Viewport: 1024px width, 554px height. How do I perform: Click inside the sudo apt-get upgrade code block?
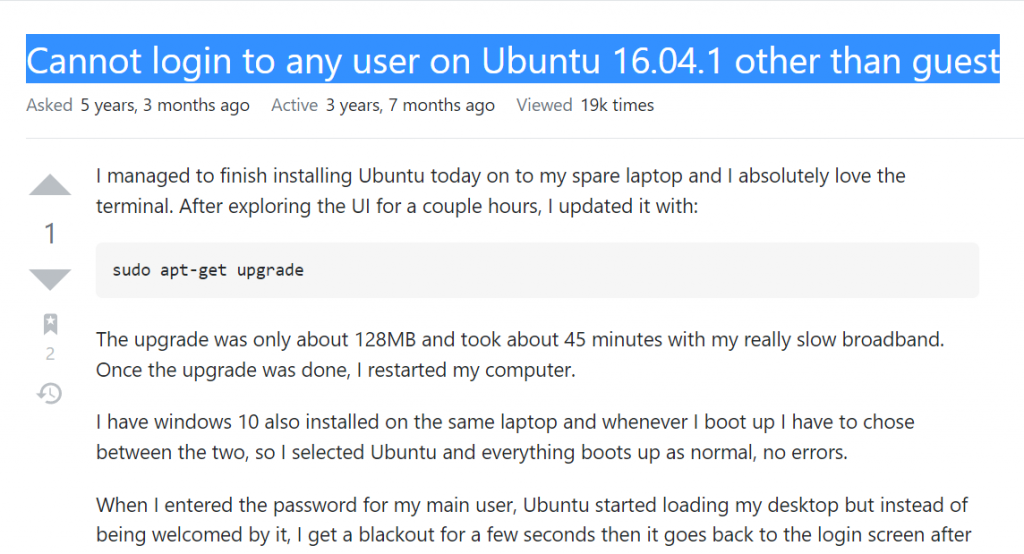[537, 270]
